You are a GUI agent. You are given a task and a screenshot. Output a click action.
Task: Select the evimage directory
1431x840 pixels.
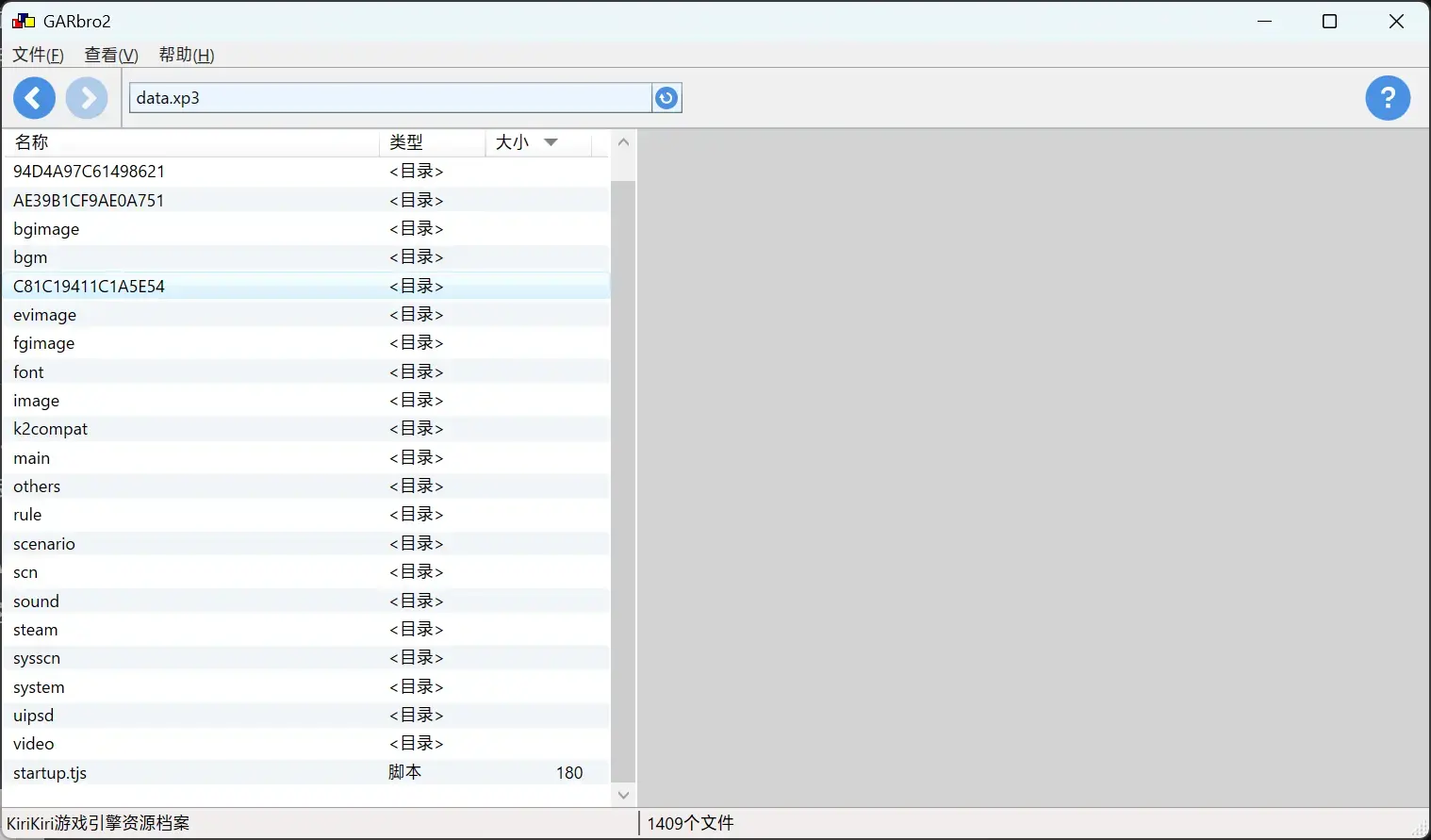306,315
